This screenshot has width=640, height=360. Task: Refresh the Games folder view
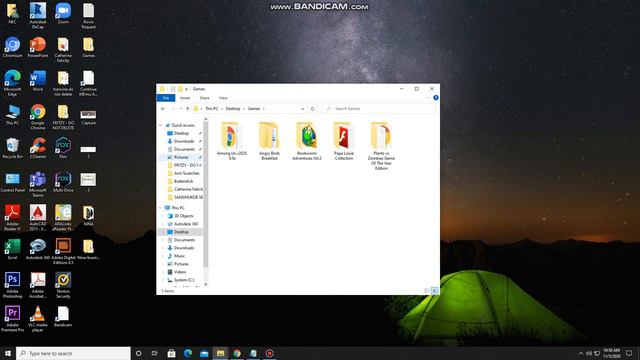[x=313, y=109]
